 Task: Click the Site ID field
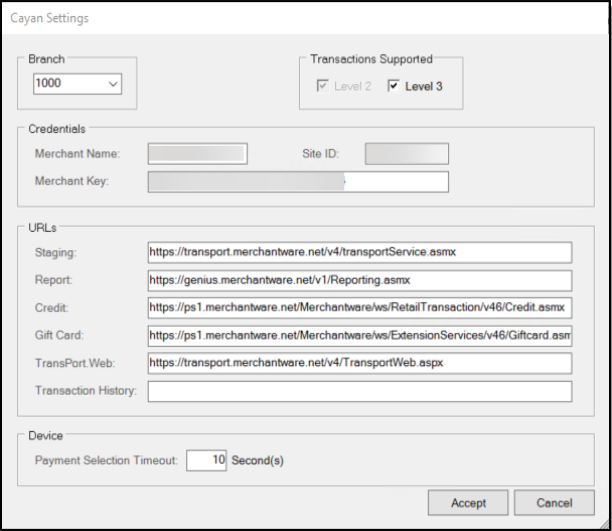pyautogui.click(x=406, y=153)
